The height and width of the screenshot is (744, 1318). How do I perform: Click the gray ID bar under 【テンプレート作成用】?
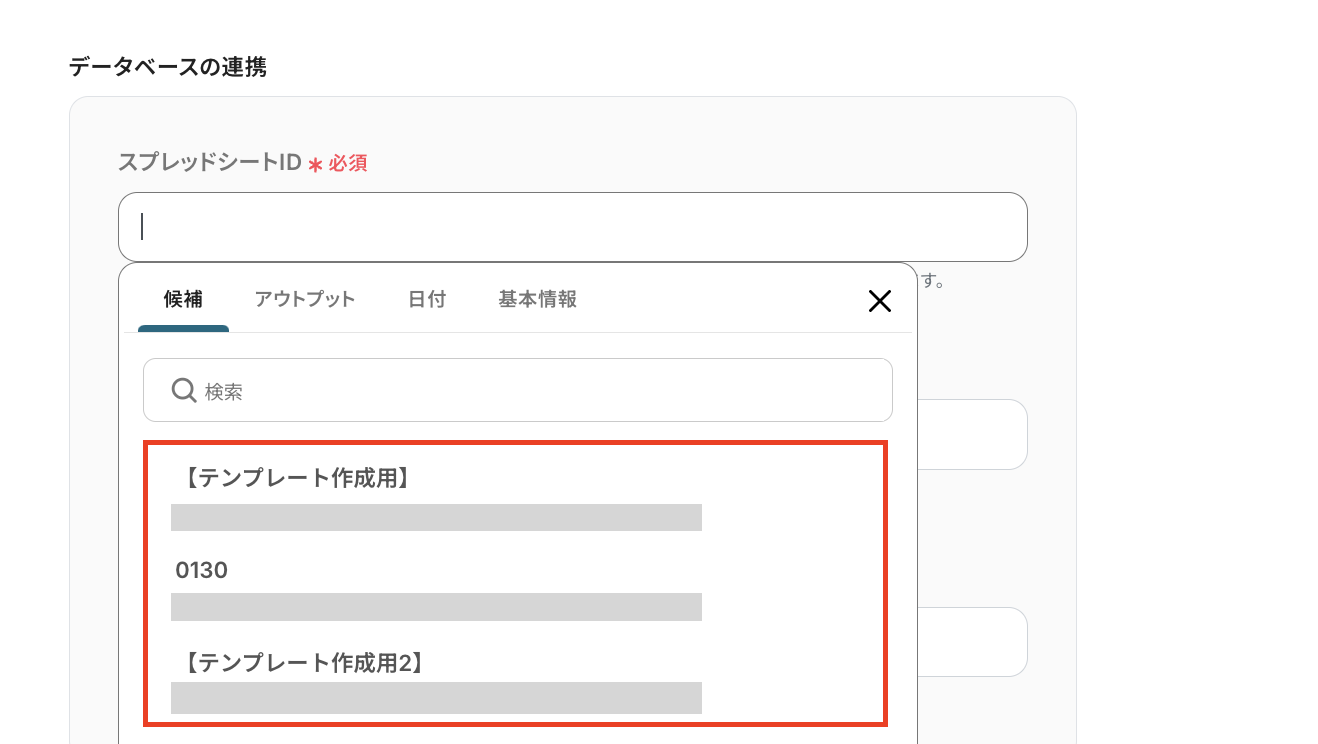pyautogui.click(x=436, y=517)
